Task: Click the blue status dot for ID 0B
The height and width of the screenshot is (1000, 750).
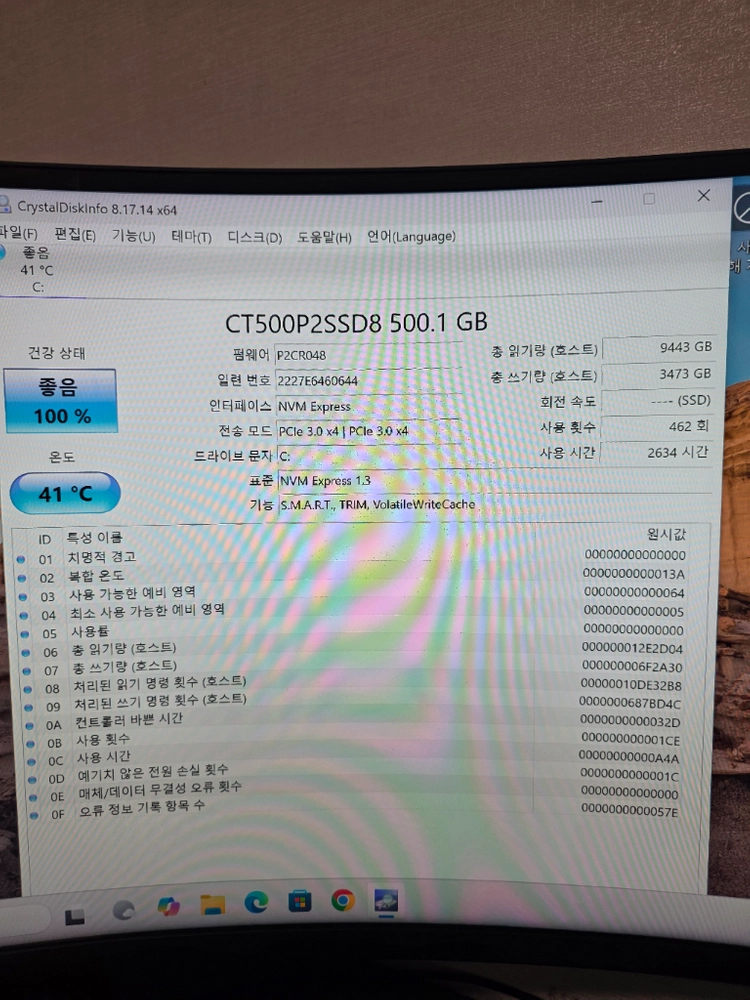Action: point(31,744)
